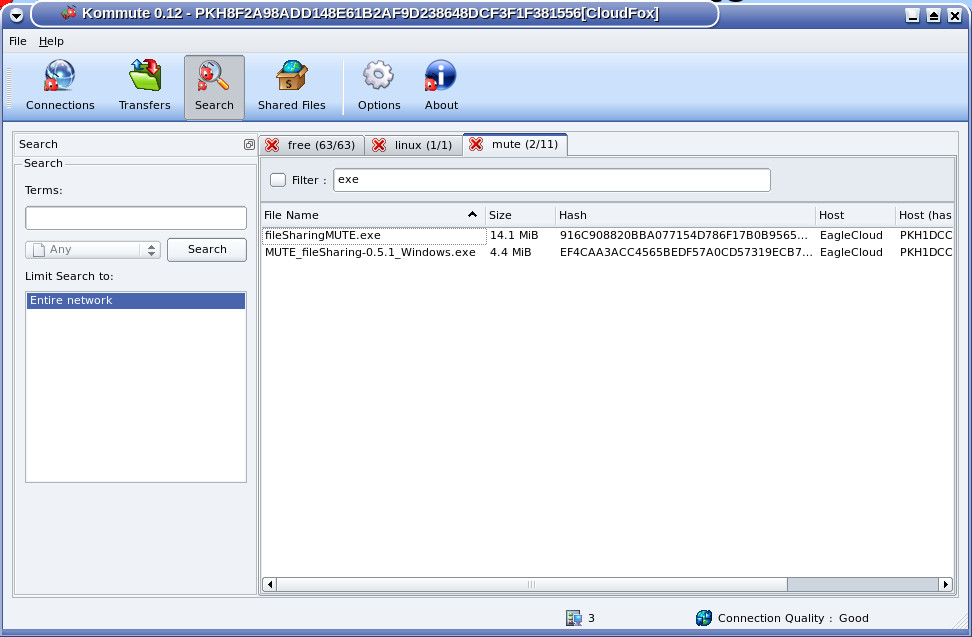Image resolution: width=972 pixels, height=637 pixels.
Task: Select the Search toolbar button
Action: coord(214,87)
